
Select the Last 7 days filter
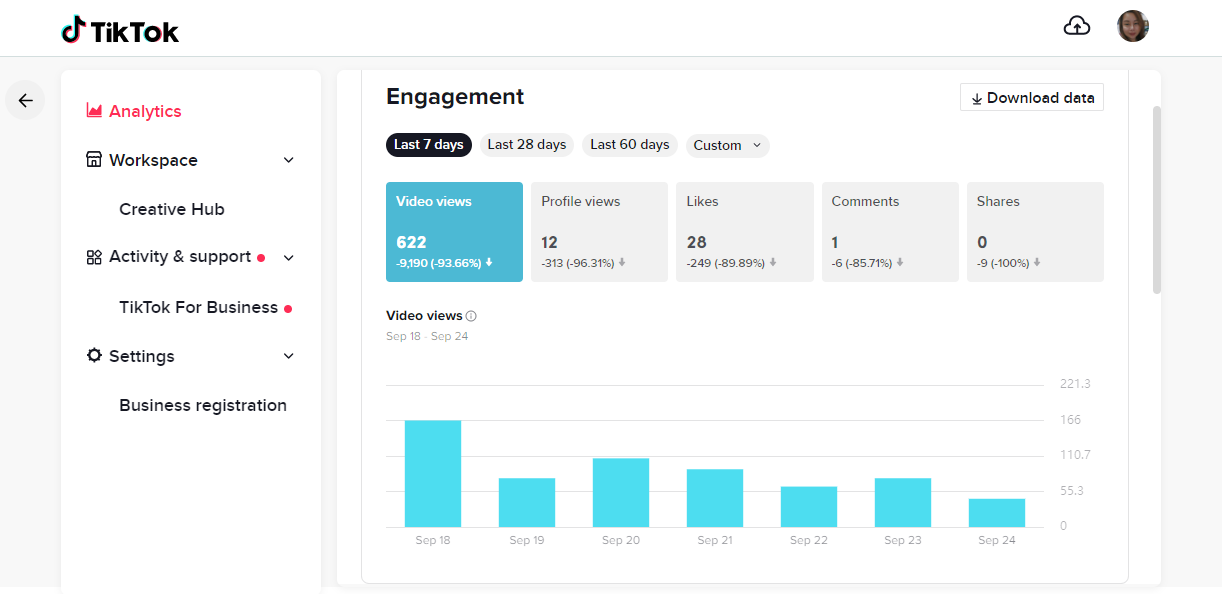click(429, 145)
